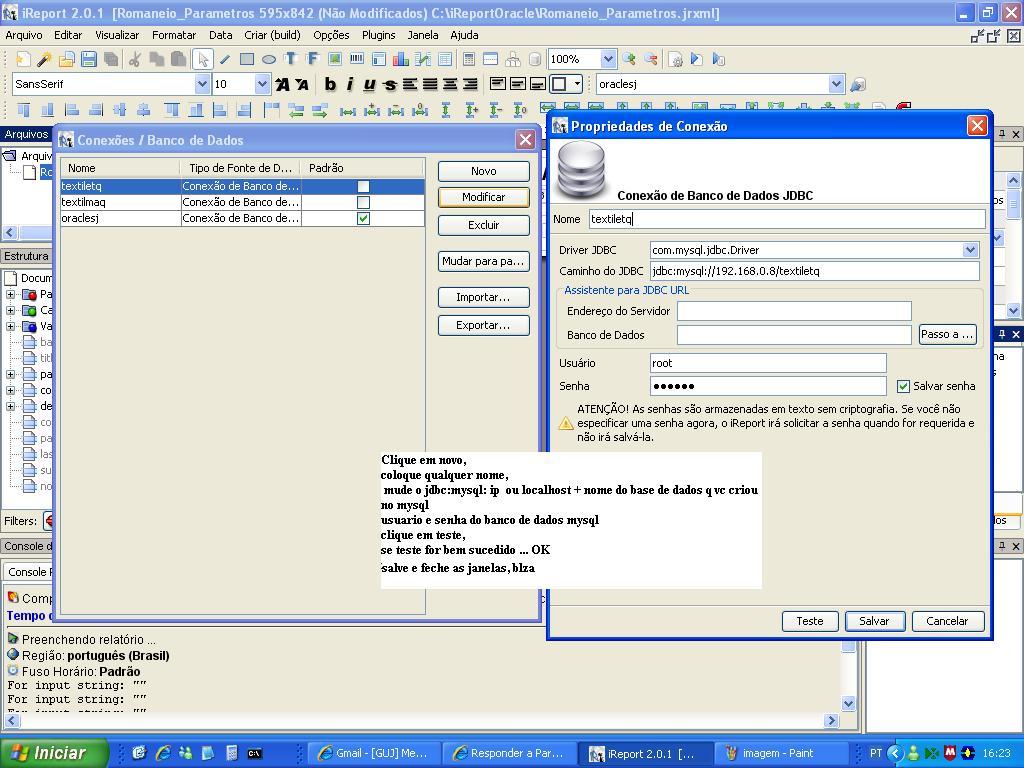Open the Iniciar start menu
Viewport: 1024px width, 768px height.
[x=52, y=753]
